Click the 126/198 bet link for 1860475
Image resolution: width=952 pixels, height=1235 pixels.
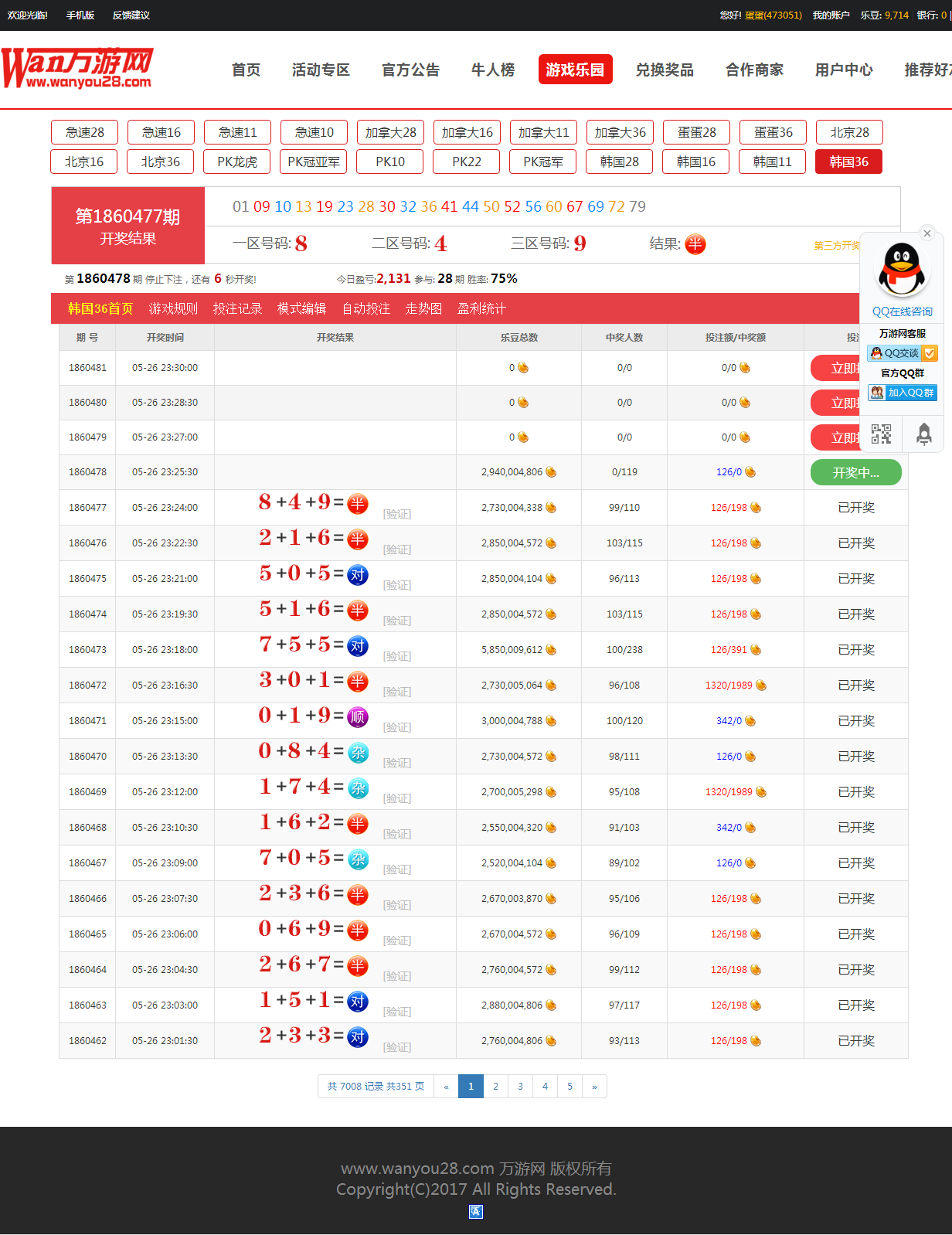(x=729, y=579)
